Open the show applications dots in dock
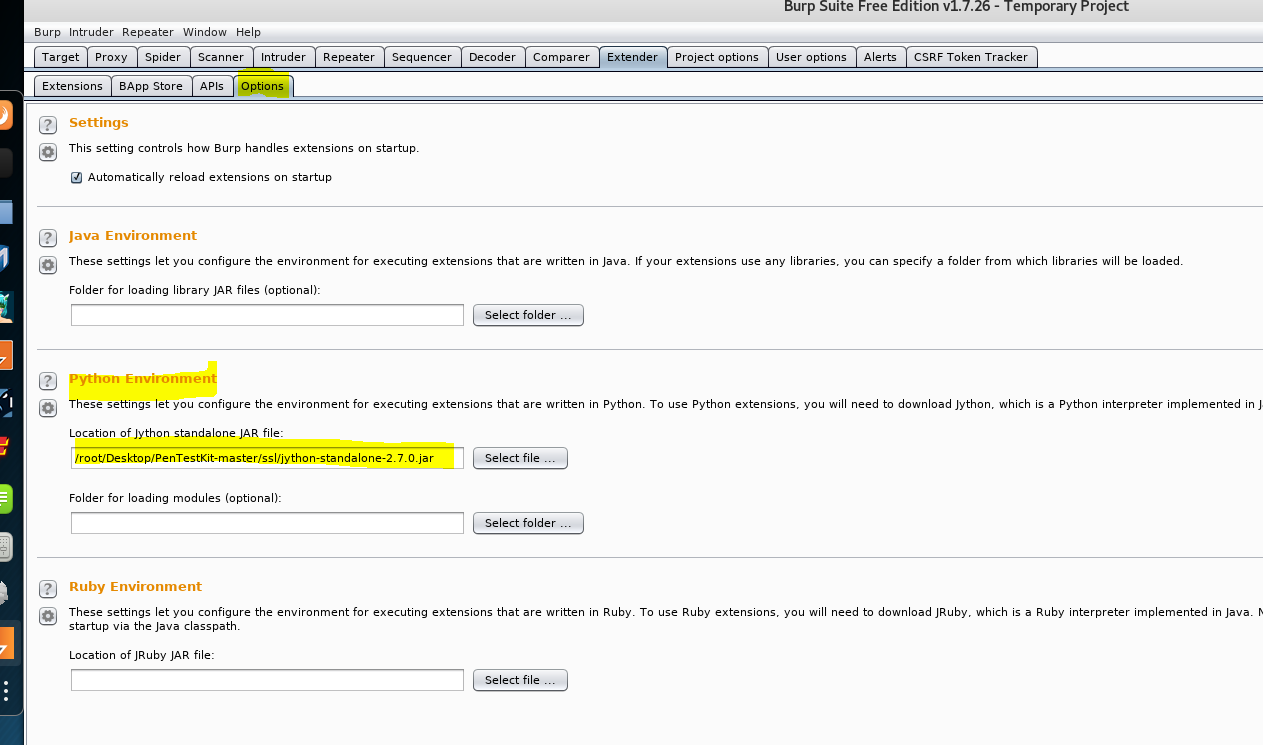Image resolution: width=1263 pixels, height=745 pixels. [x=6, y=691]
